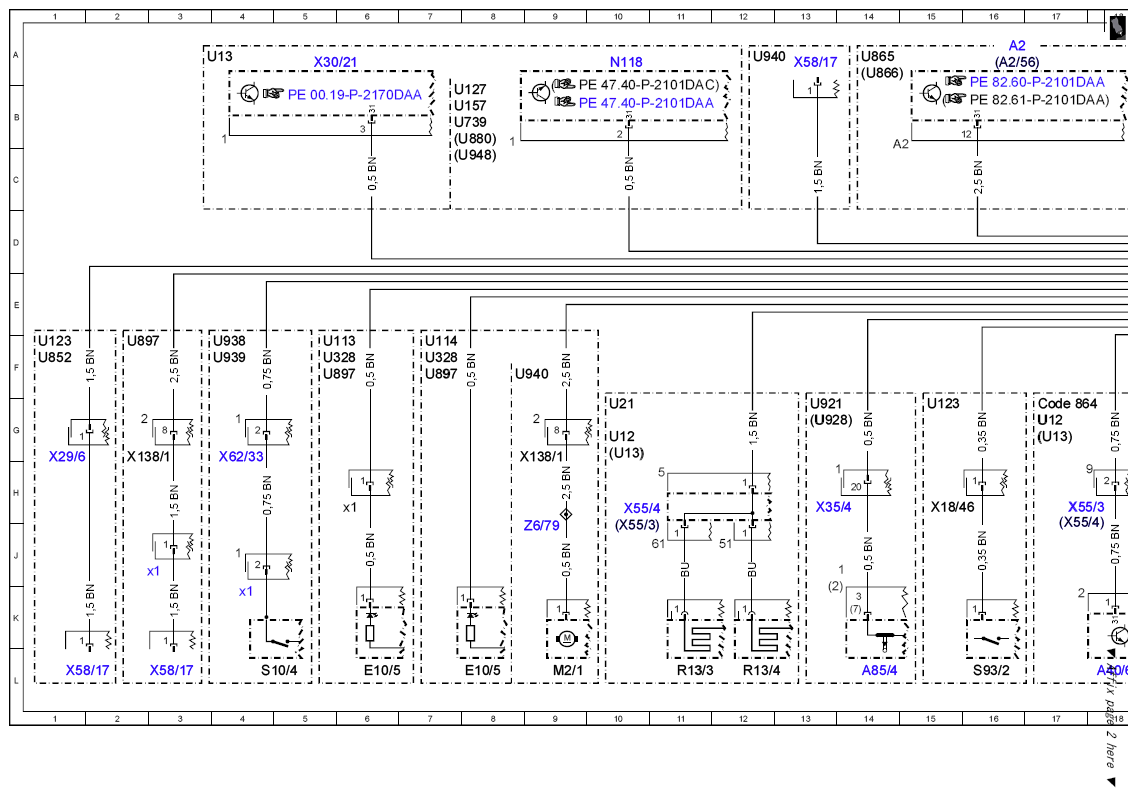Click the hand icon beside PE 00.19-P-2170DAA
The width and height of the screenshot is (1137, 797).
(x=273, y=94)
